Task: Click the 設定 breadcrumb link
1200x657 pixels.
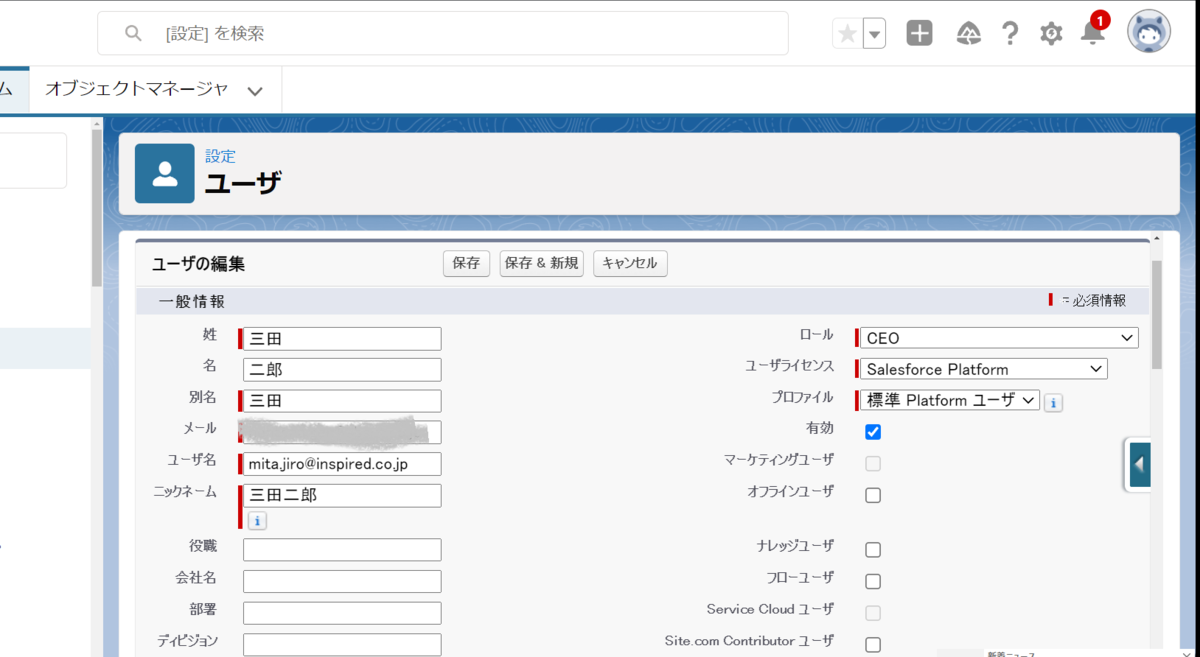Action: [221, 156]
